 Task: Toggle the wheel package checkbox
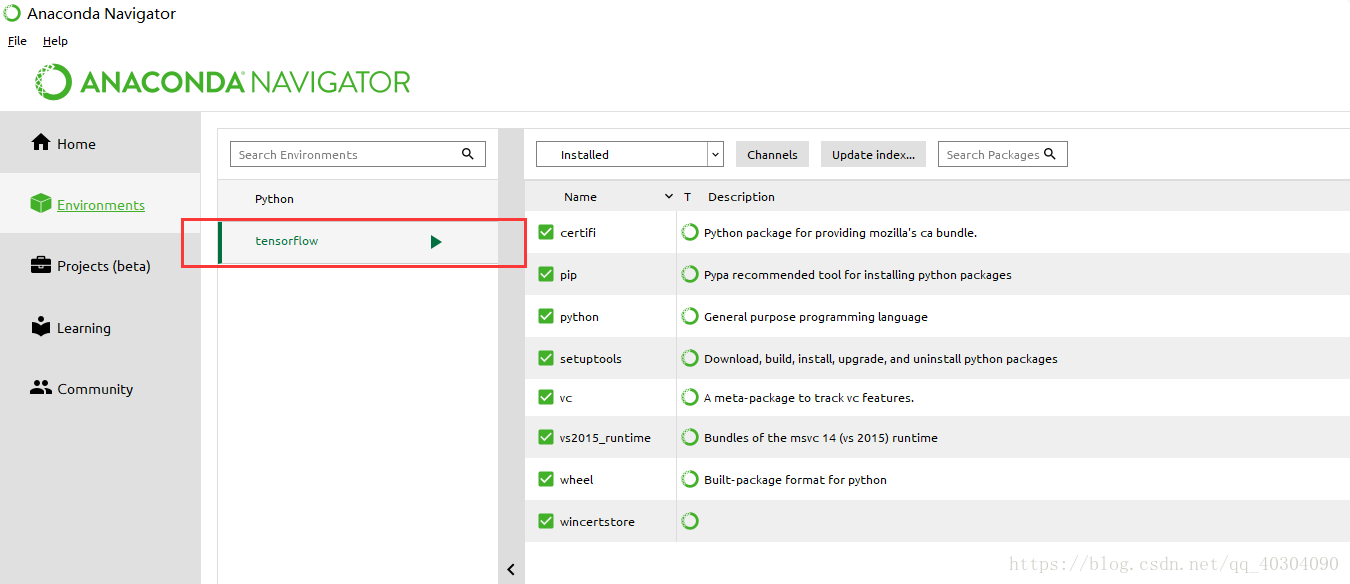(546, 479)
